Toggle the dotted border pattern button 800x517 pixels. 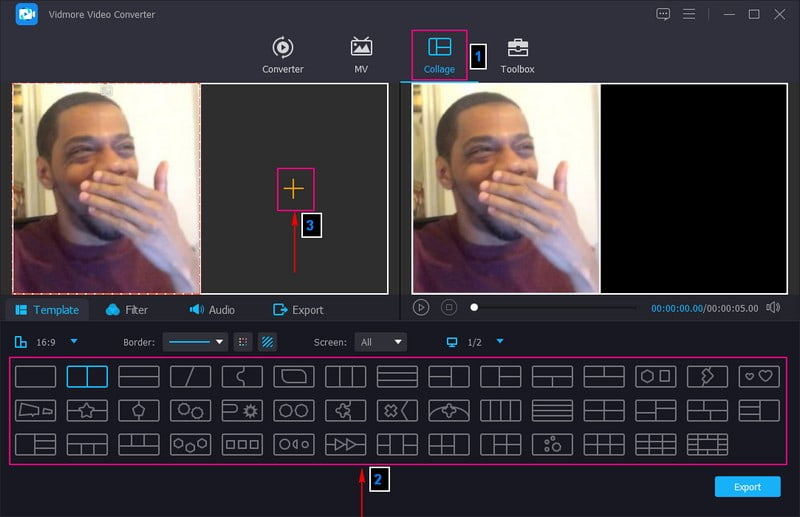[243, 342]
